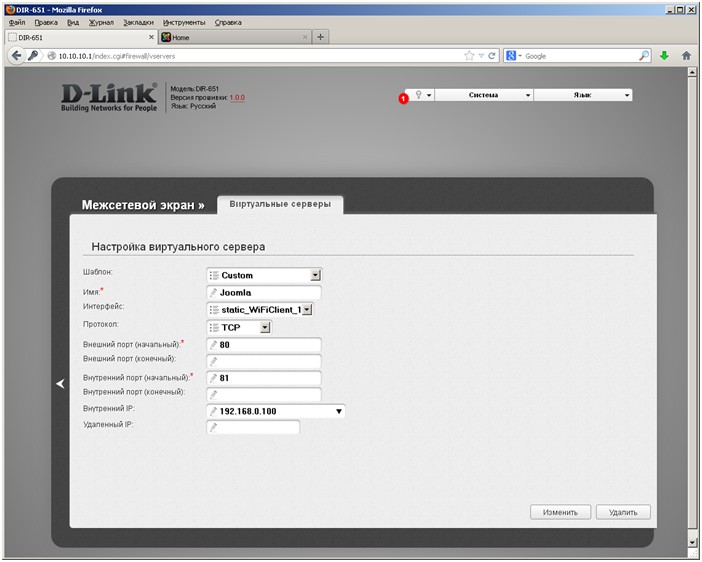Image resolution: width=702 pixels, height=562 pixels.
Task: Click the Межсетевой экран breadcrumb link
Action: 143,205
